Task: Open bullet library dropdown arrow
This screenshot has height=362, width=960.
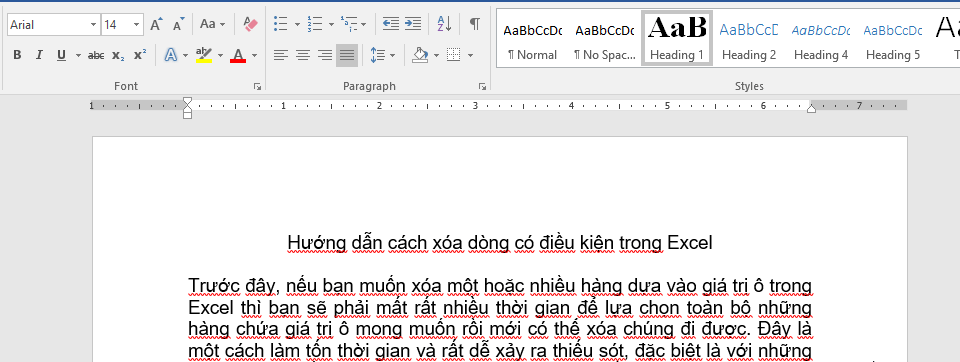Action: pos(298,25)
